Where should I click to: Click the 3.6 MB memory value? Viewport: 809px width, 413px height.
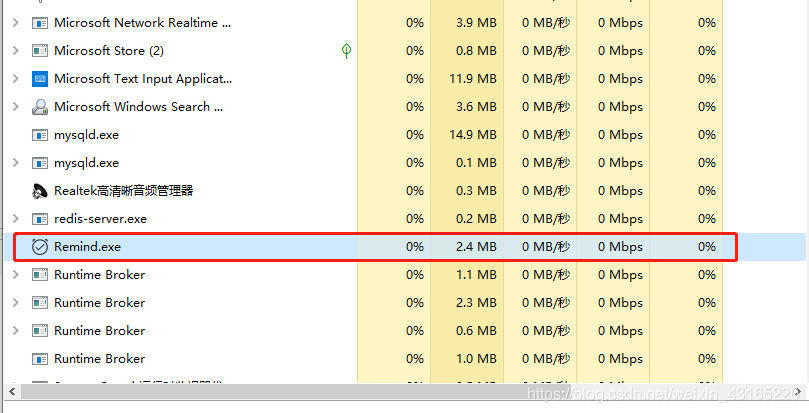[476, 107]
